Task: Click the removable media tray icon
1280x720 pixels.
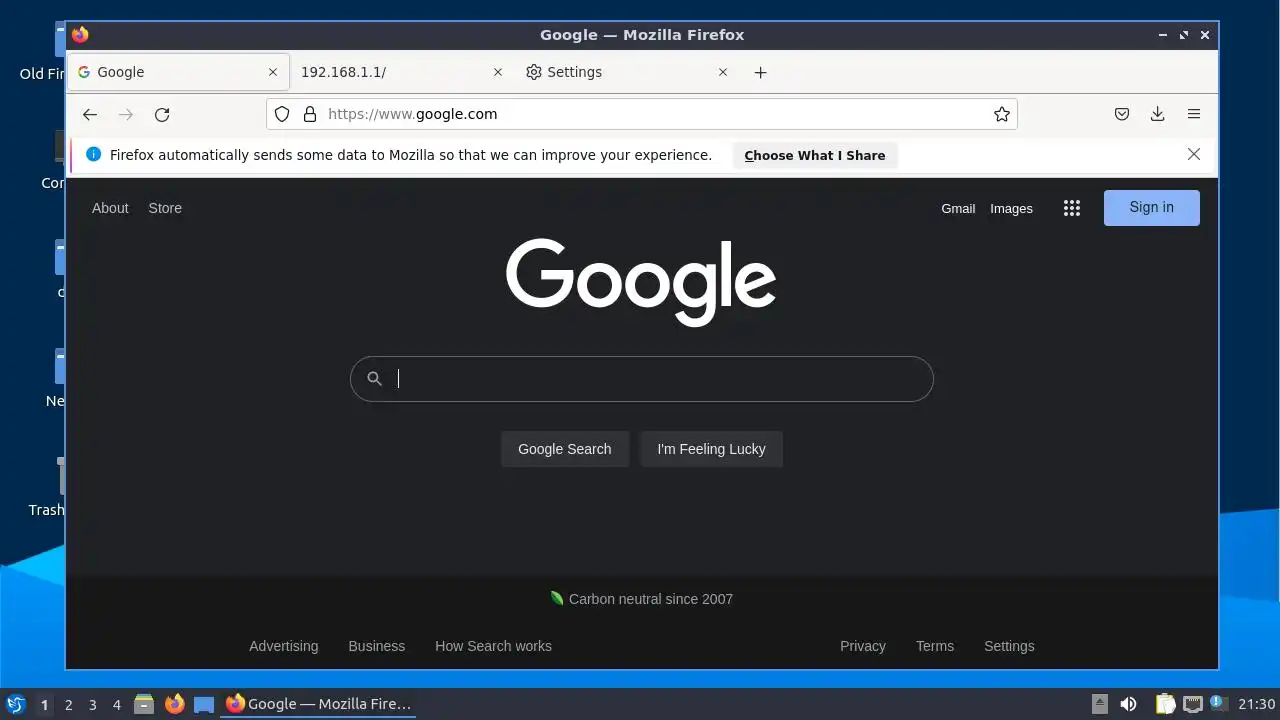Action: coord(1100,704)
